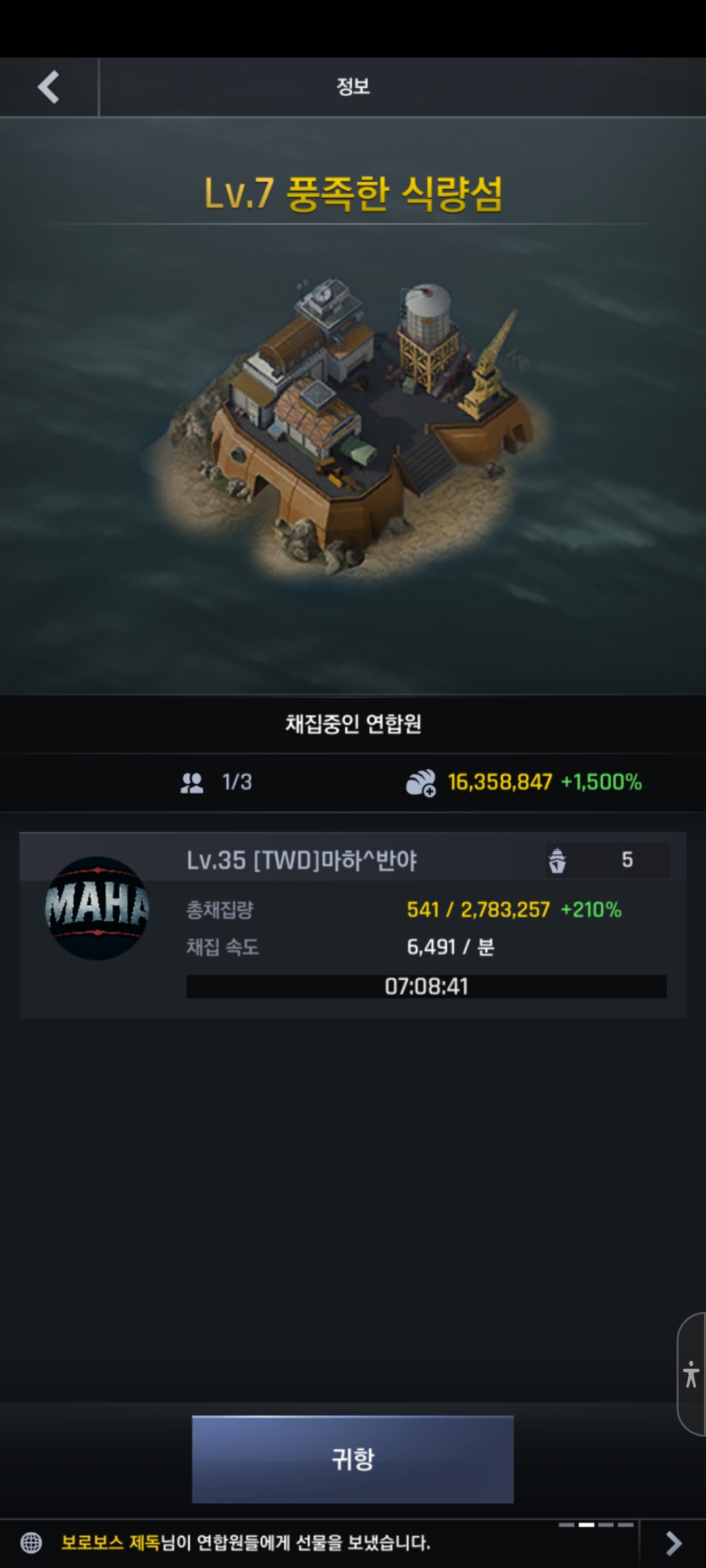Open the MAHA player avatar
This screenshot has width=706, height=1568.
(x=97, y=908)
